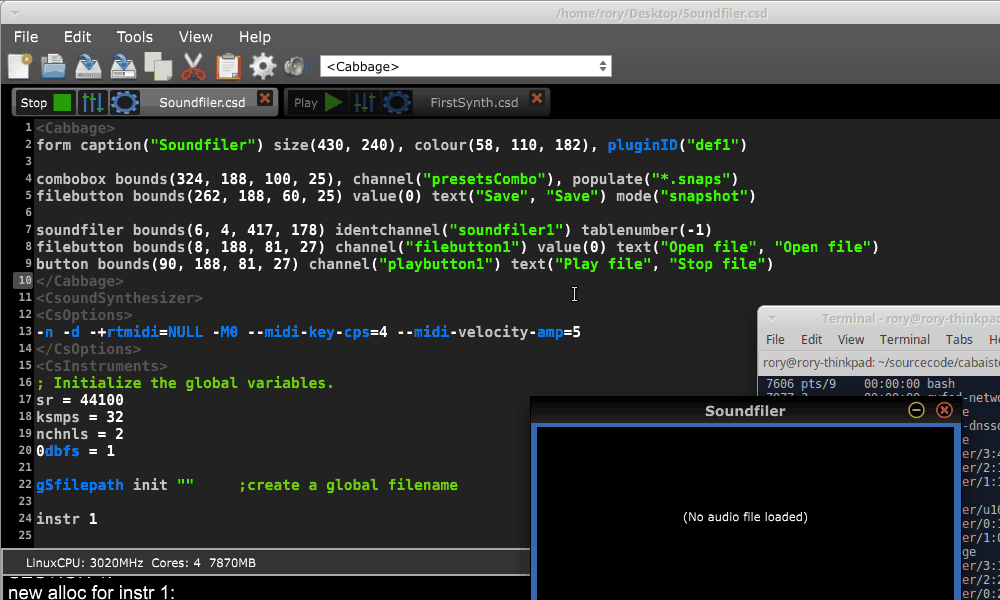Click the speaker audio icon in toolbar
The height and width of the screenshot is (600, 1000).
pos(295,67)
